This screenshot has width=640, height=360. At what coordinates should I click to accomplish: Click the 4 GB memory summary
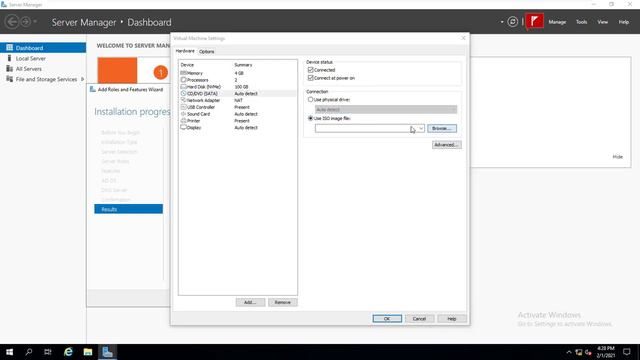pos(239,73)
